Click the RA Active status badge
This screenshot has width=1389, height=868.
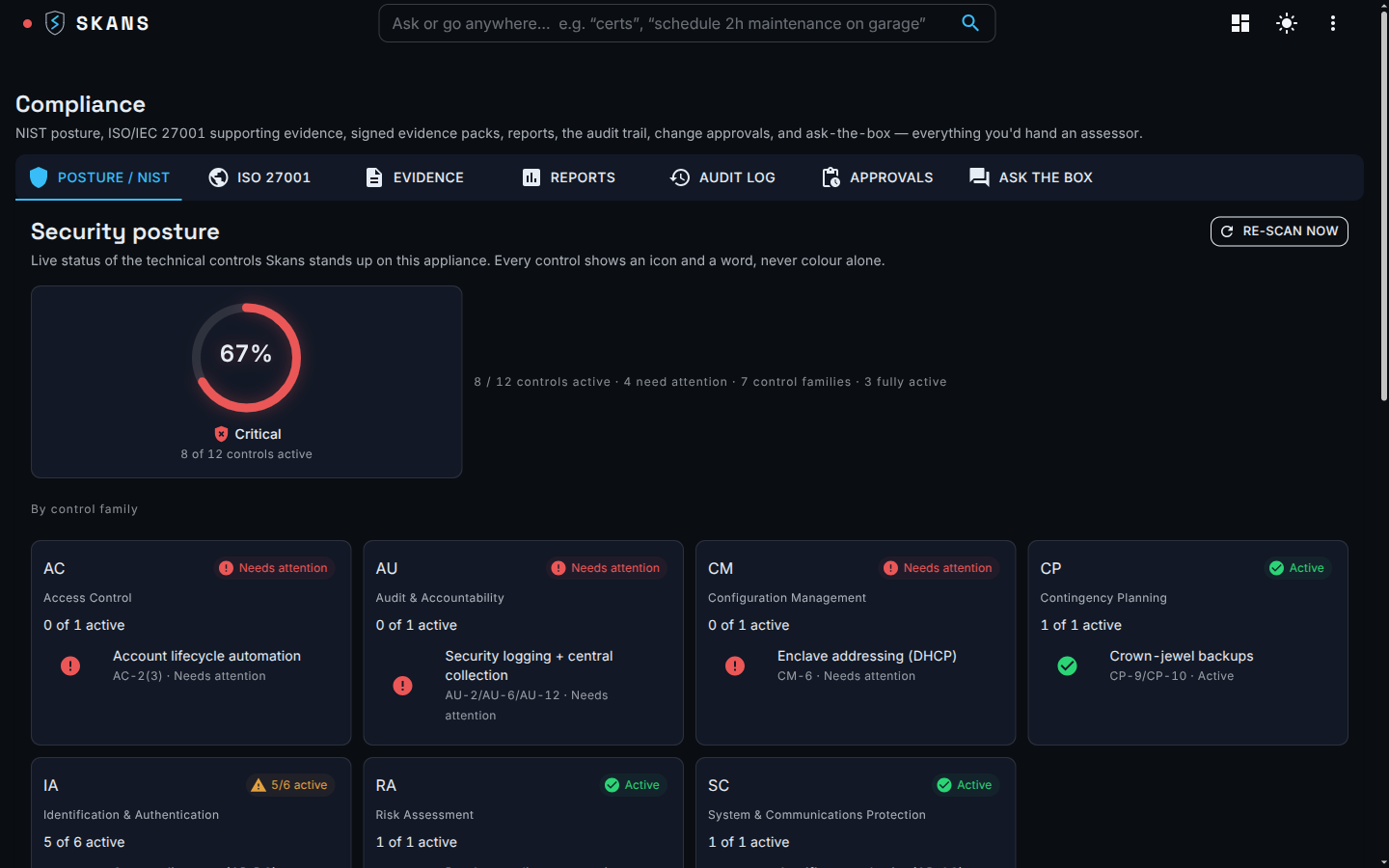point(632,785)
